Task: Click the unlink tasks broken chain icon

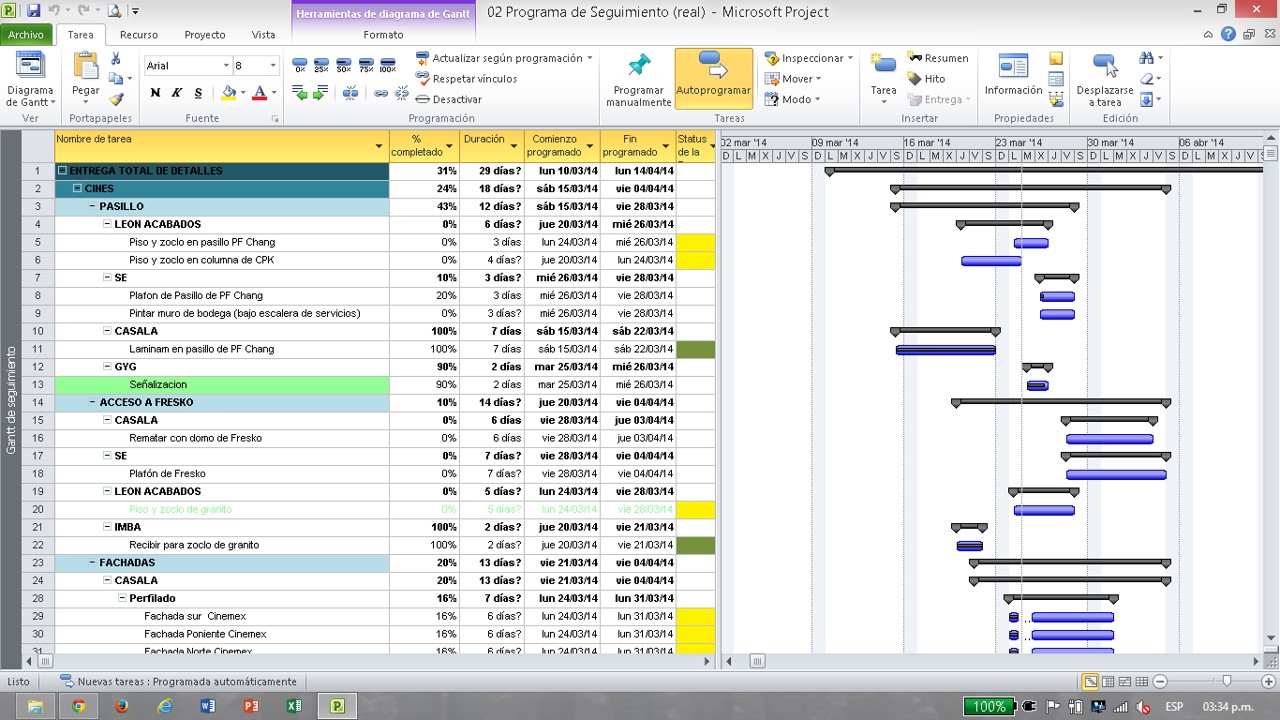Action: (x=402, y=93)
